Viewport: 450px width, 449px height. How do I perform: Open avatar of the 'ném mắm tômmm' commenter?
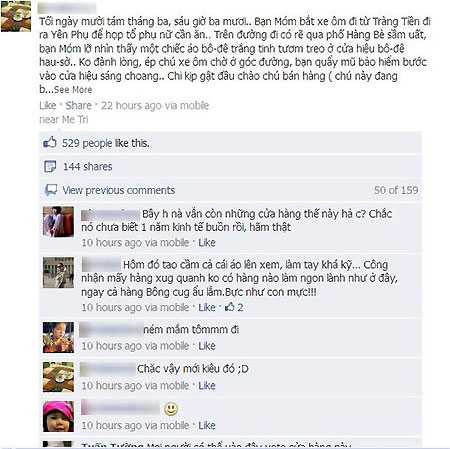(x=58, y=337)
